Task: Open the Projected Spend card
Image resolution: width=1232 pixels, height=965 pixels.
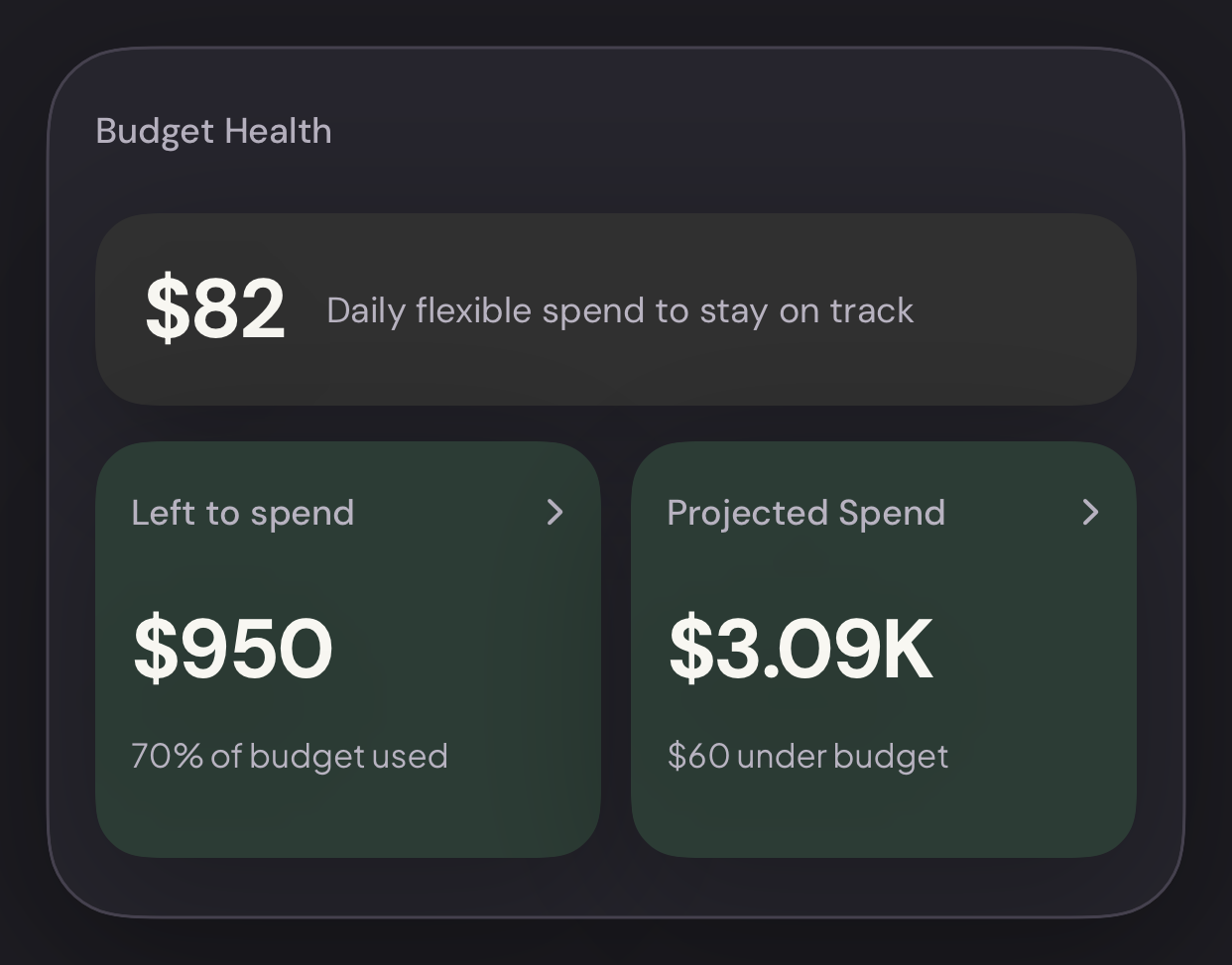Action: click(884, 650)
